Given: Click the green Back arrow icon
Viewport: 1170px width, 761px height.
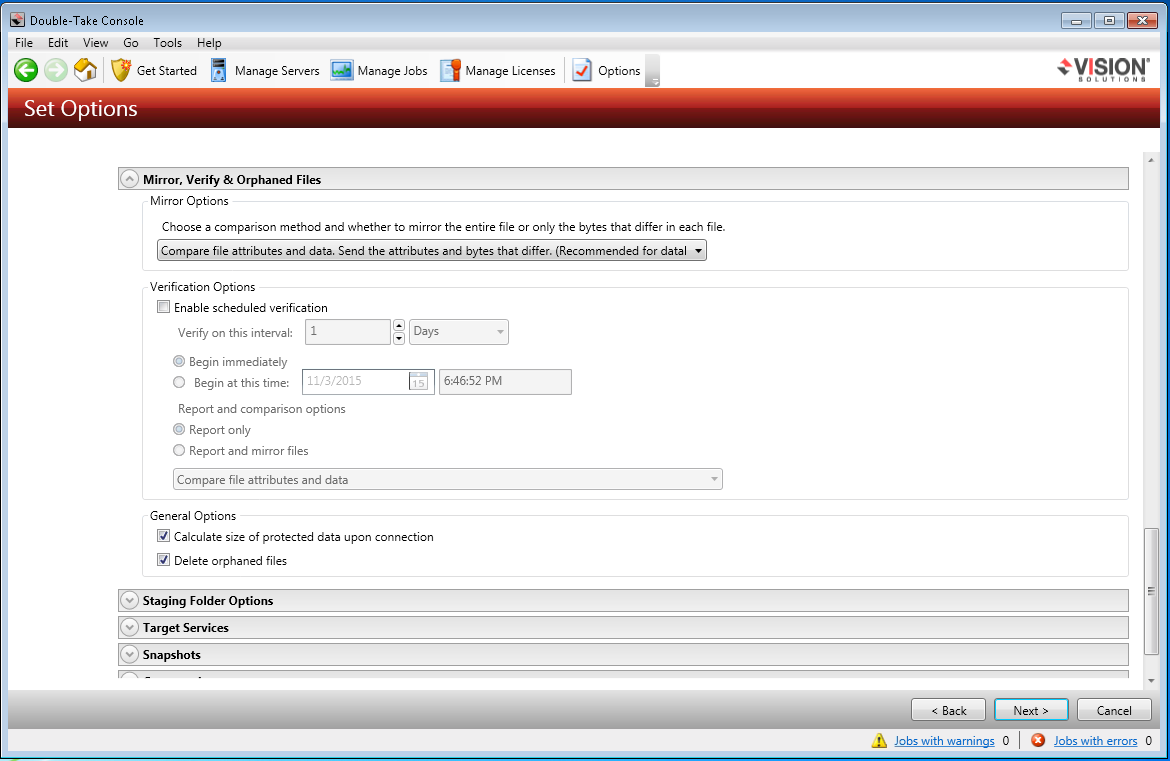Looking at the screenshot, I should click(26, 70).
